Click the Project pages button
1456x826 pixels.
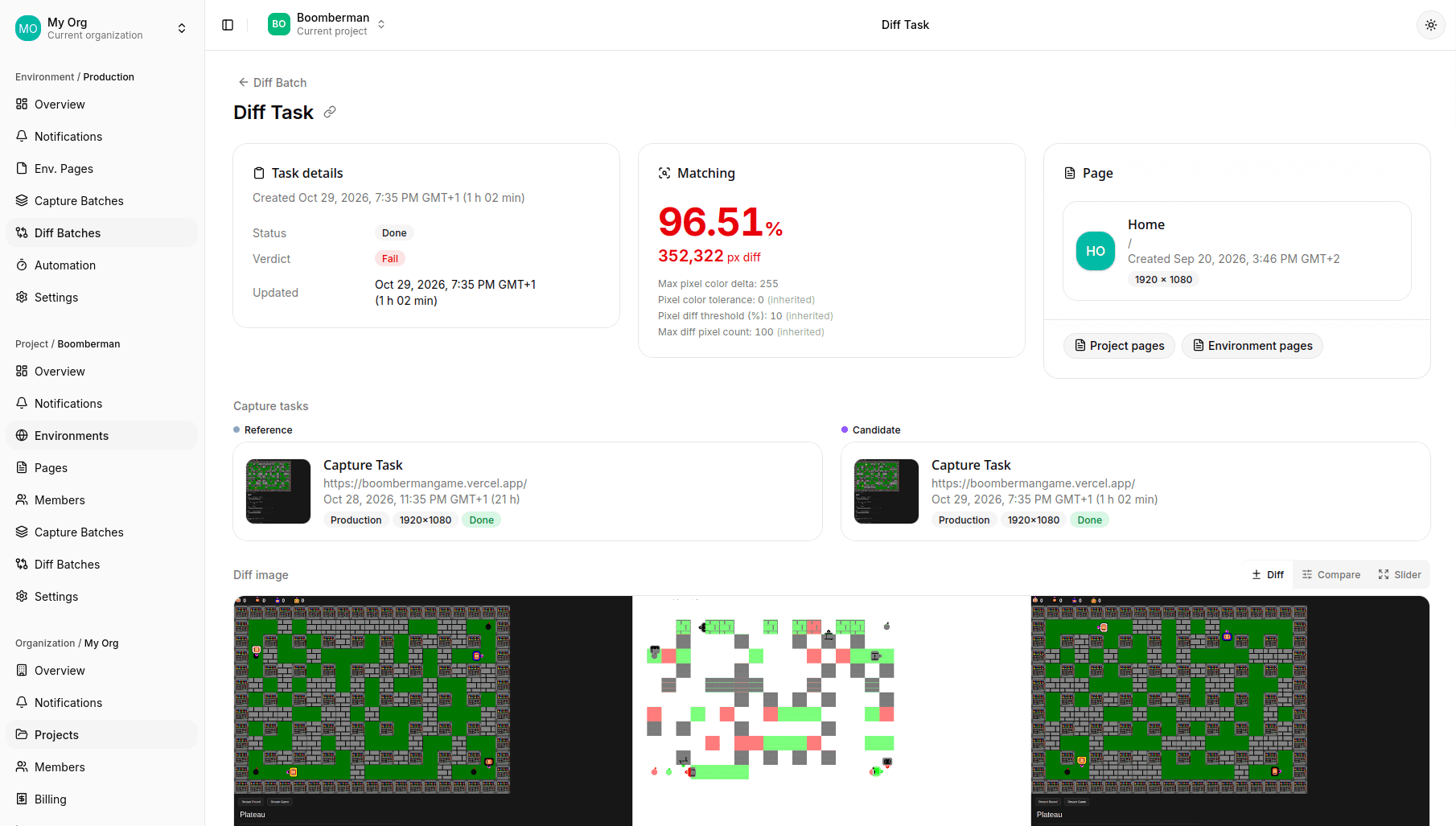(x=1119, y=346)
